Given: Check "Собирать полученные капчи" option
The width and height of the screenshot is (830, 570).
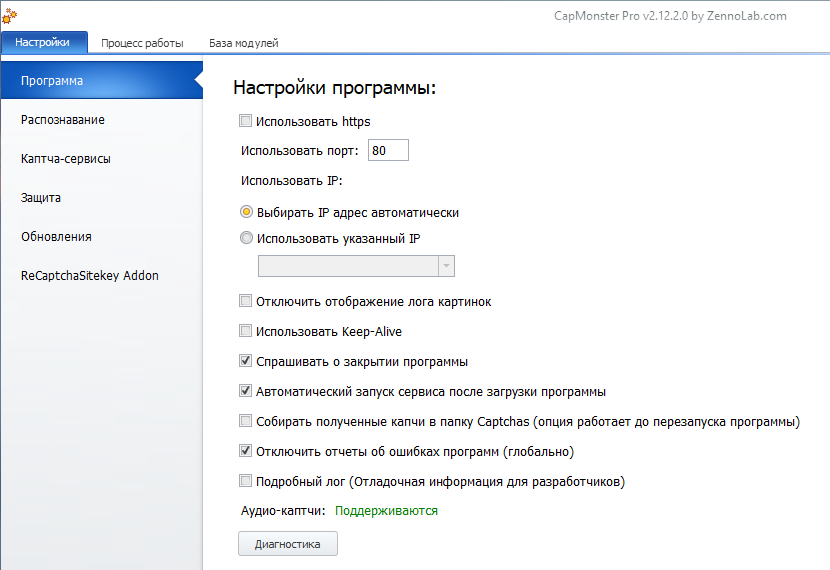Looking at the screenshot, I should click(246, 421).
